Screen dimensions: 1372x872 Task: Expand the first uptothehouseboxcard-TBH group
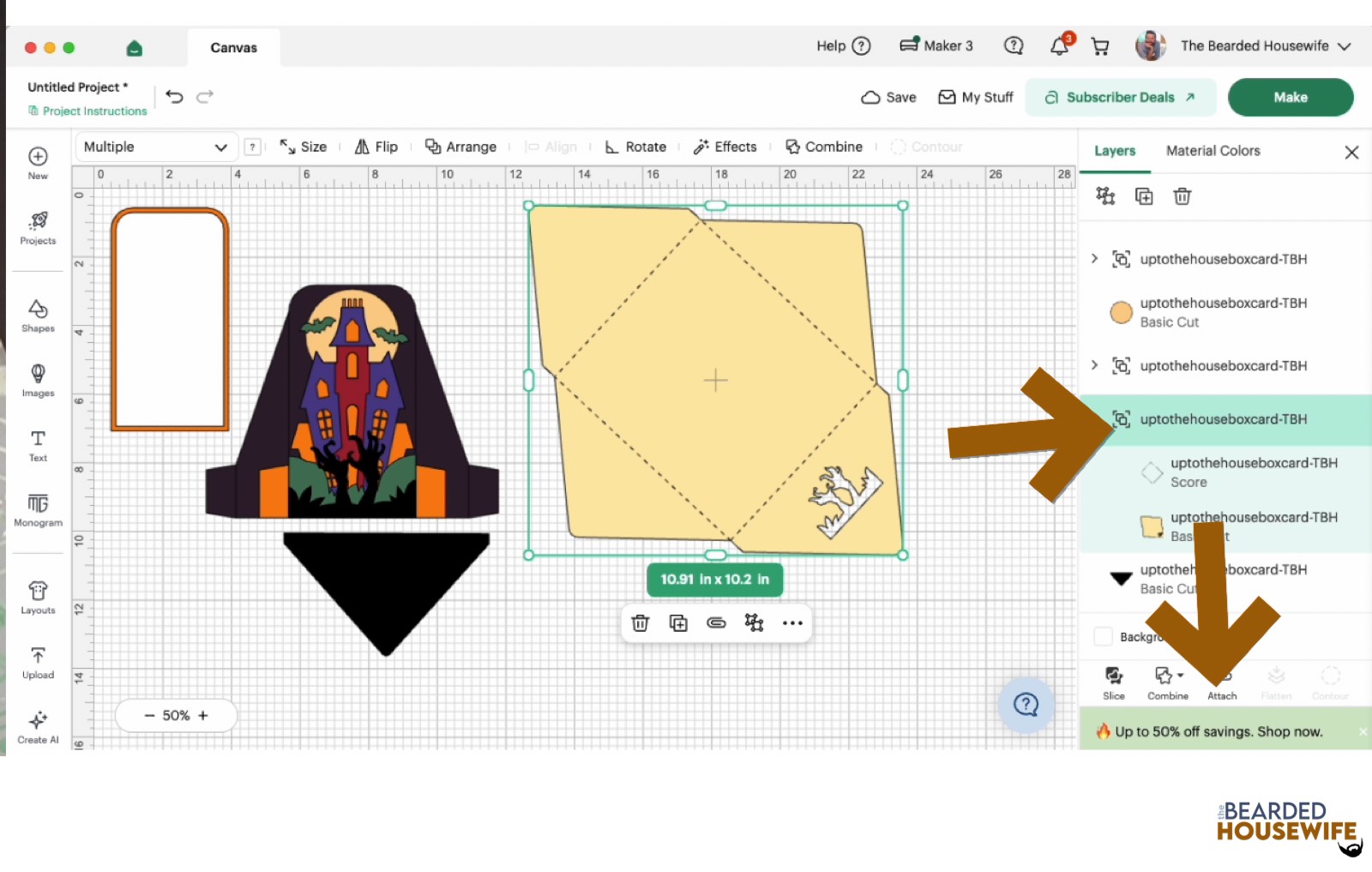pos(1094,258)
